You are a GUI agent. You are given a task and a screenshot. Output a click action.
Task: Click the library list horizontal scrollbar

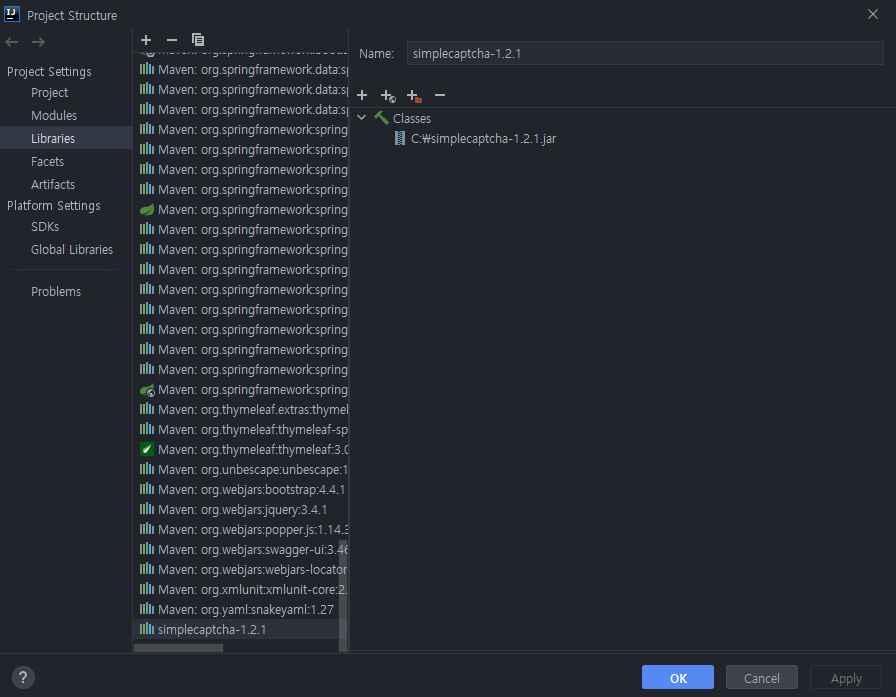178,648
